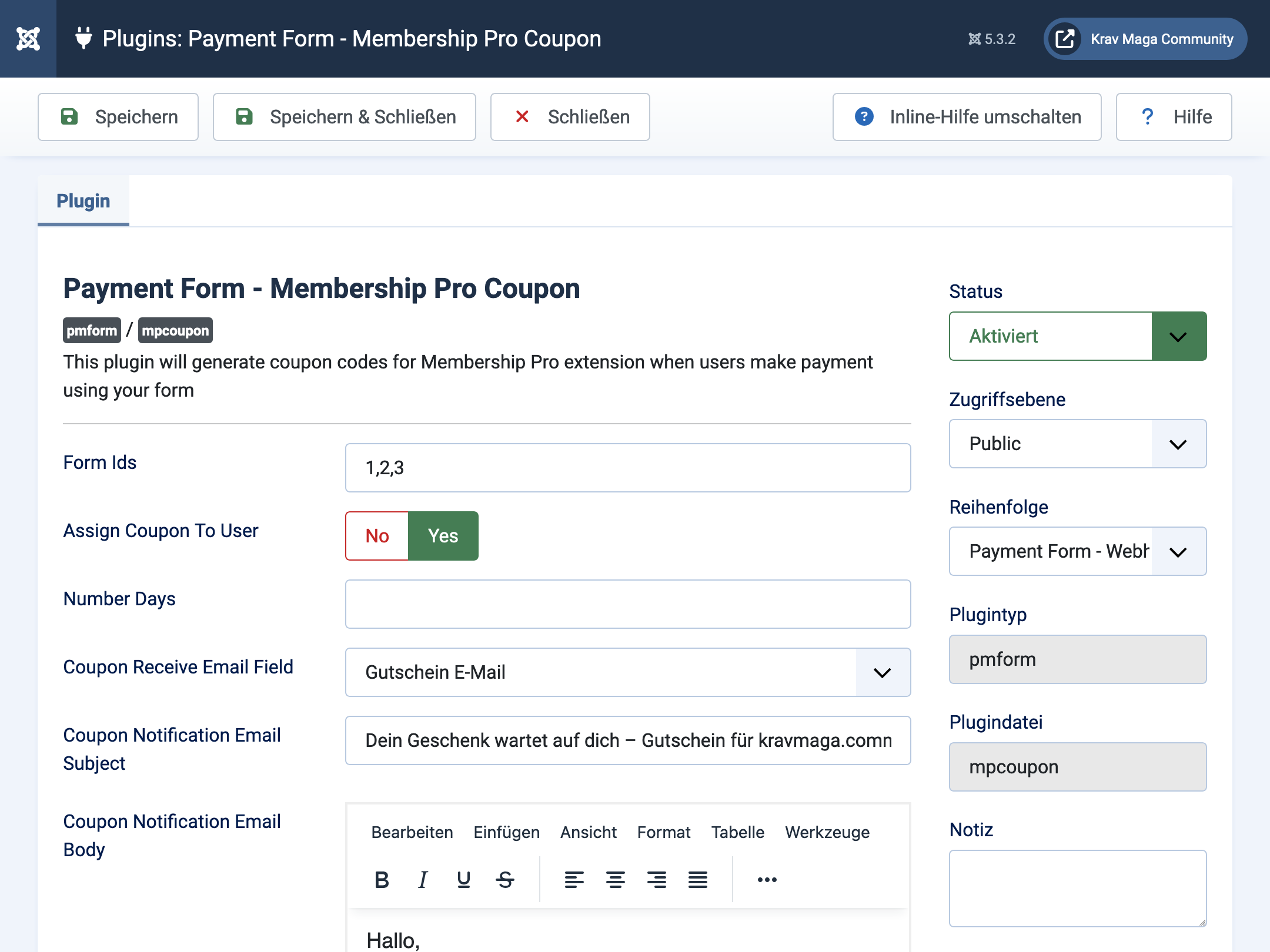The image size is (1270, 952).
Task: Click the mpcoupon badge label
Action: (175, 330)
